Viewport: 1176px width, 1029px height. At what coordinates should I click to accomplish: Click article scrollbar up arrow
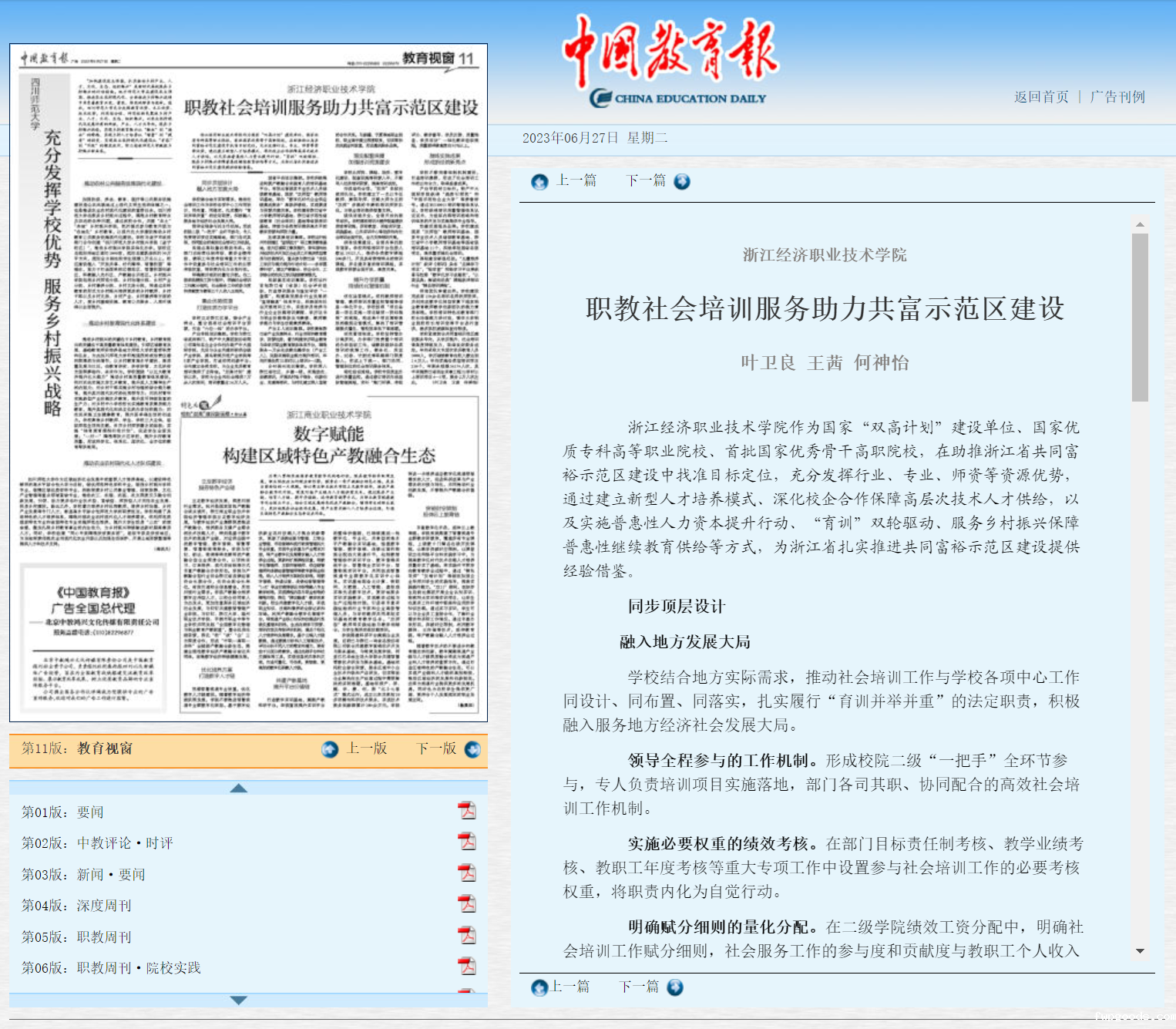1140,224
